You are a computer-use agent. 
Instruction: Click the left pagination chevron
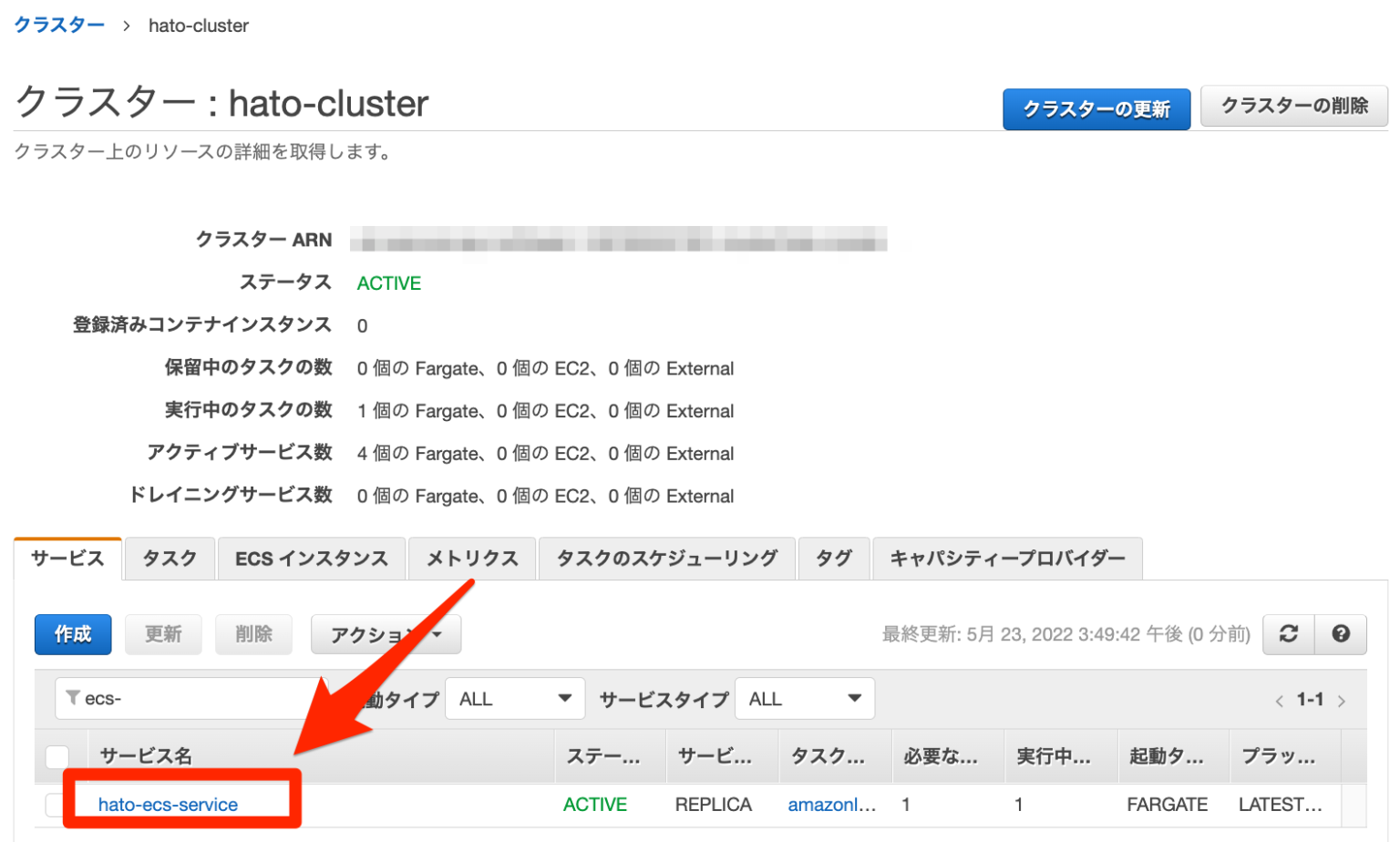click(x=1282, y=700)
